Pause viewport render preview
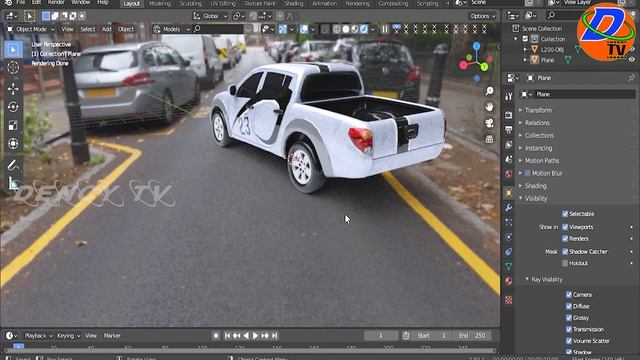The height and width of the screenshot is (360, 640). 384,29
